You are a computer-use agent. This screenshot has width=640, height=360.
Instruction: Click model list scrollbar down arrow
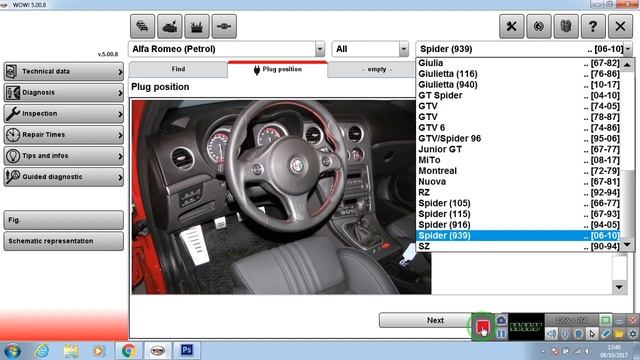point(627,245)
